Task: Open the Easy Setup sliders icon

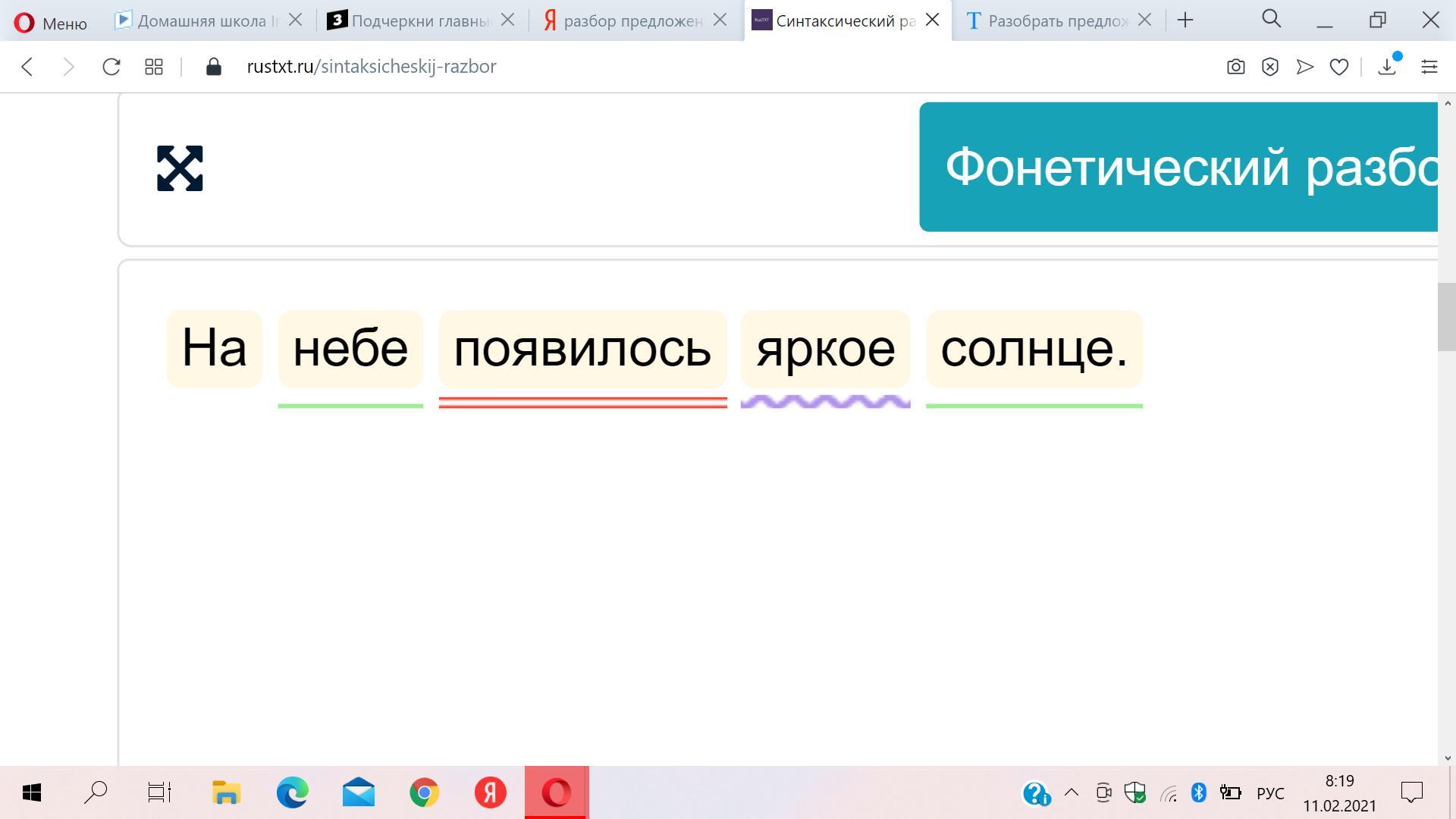Action: (1429, 67)
